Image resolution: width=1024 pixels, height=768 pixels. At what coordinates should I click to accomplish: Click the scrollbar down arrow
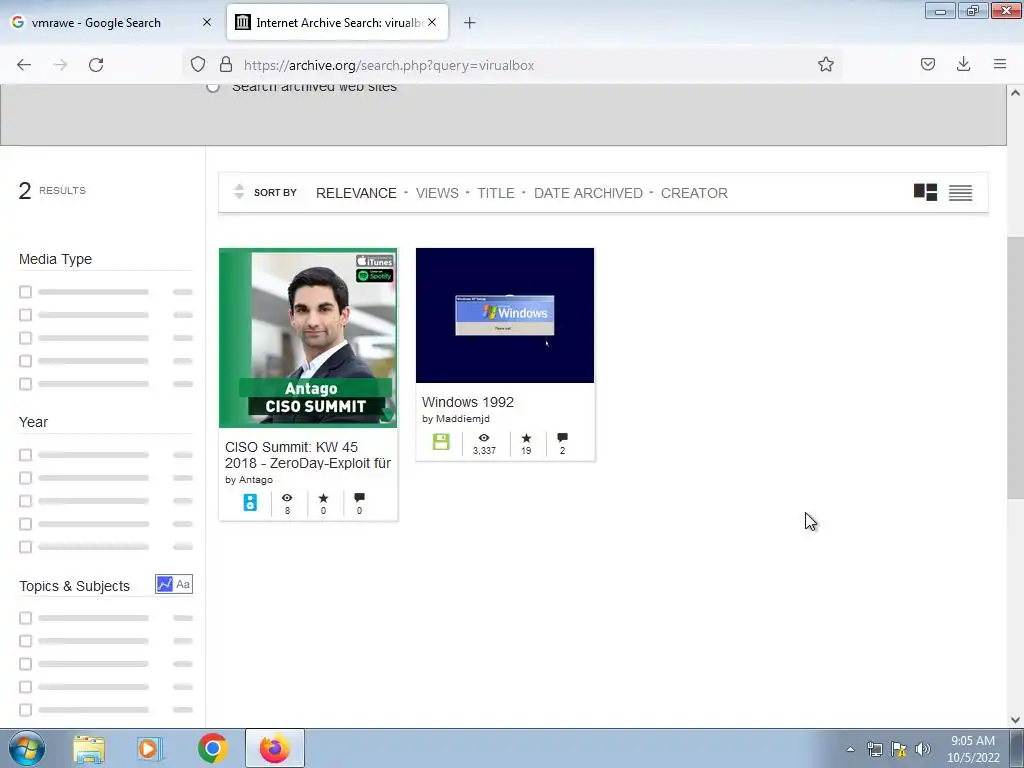point(1015,720)
